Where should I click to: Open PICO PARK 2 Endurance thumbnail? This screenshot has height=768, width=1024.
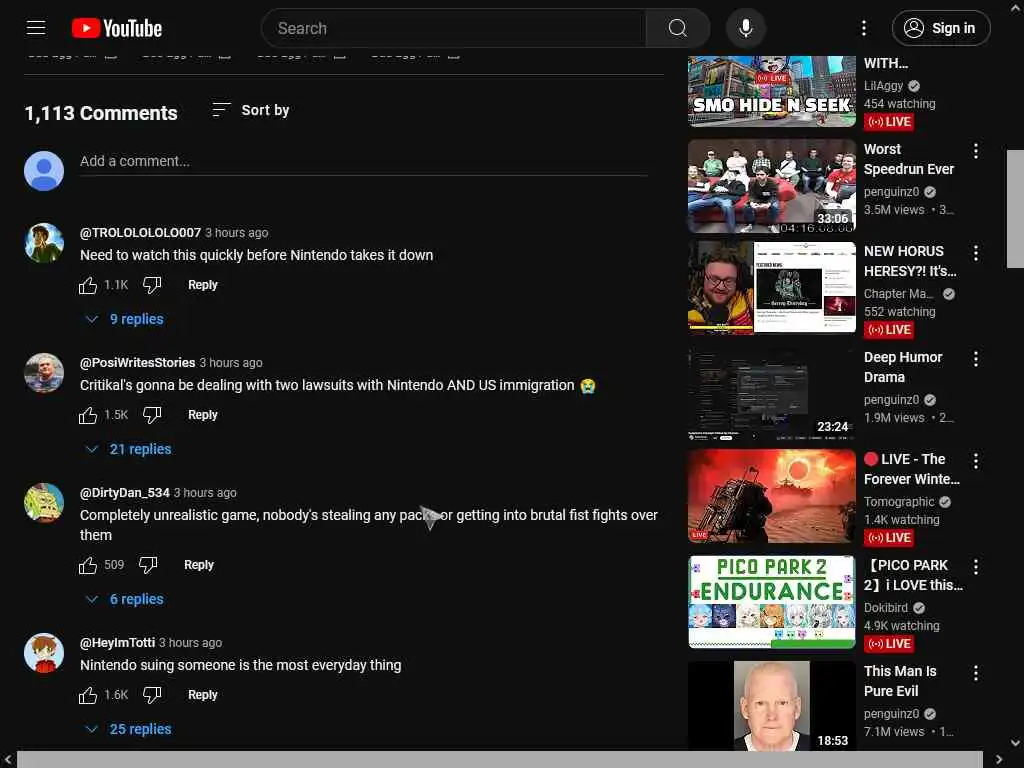pos(772,602)
